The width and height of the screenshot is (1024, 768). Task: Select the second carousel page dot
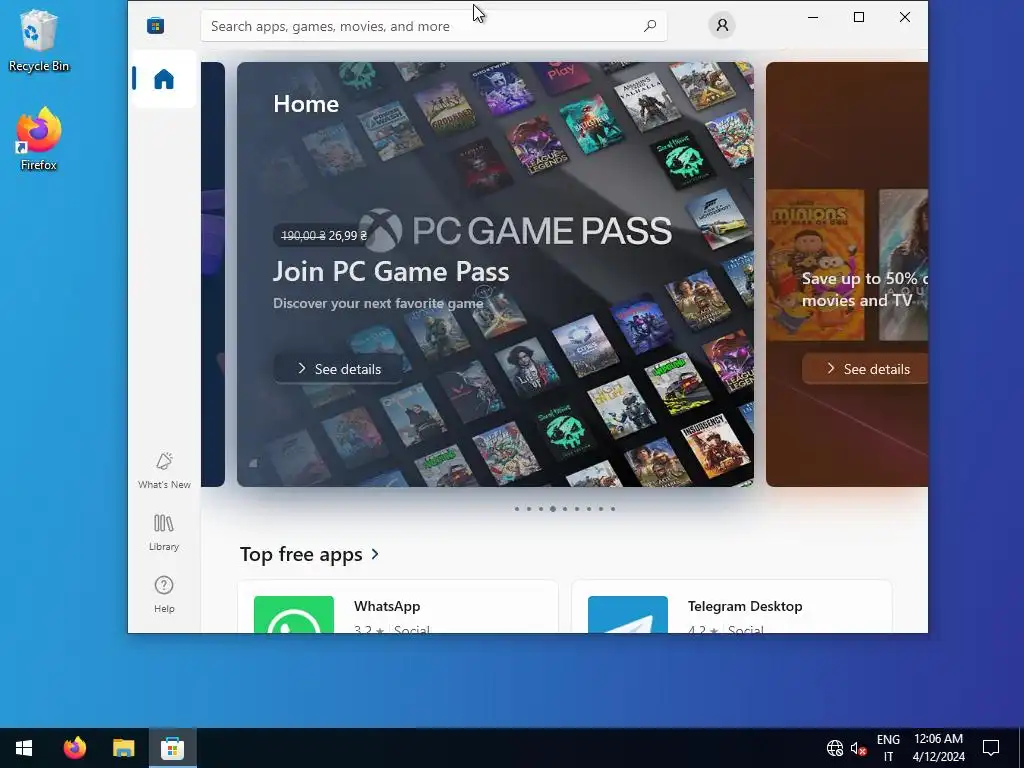[x=529, y=509]
